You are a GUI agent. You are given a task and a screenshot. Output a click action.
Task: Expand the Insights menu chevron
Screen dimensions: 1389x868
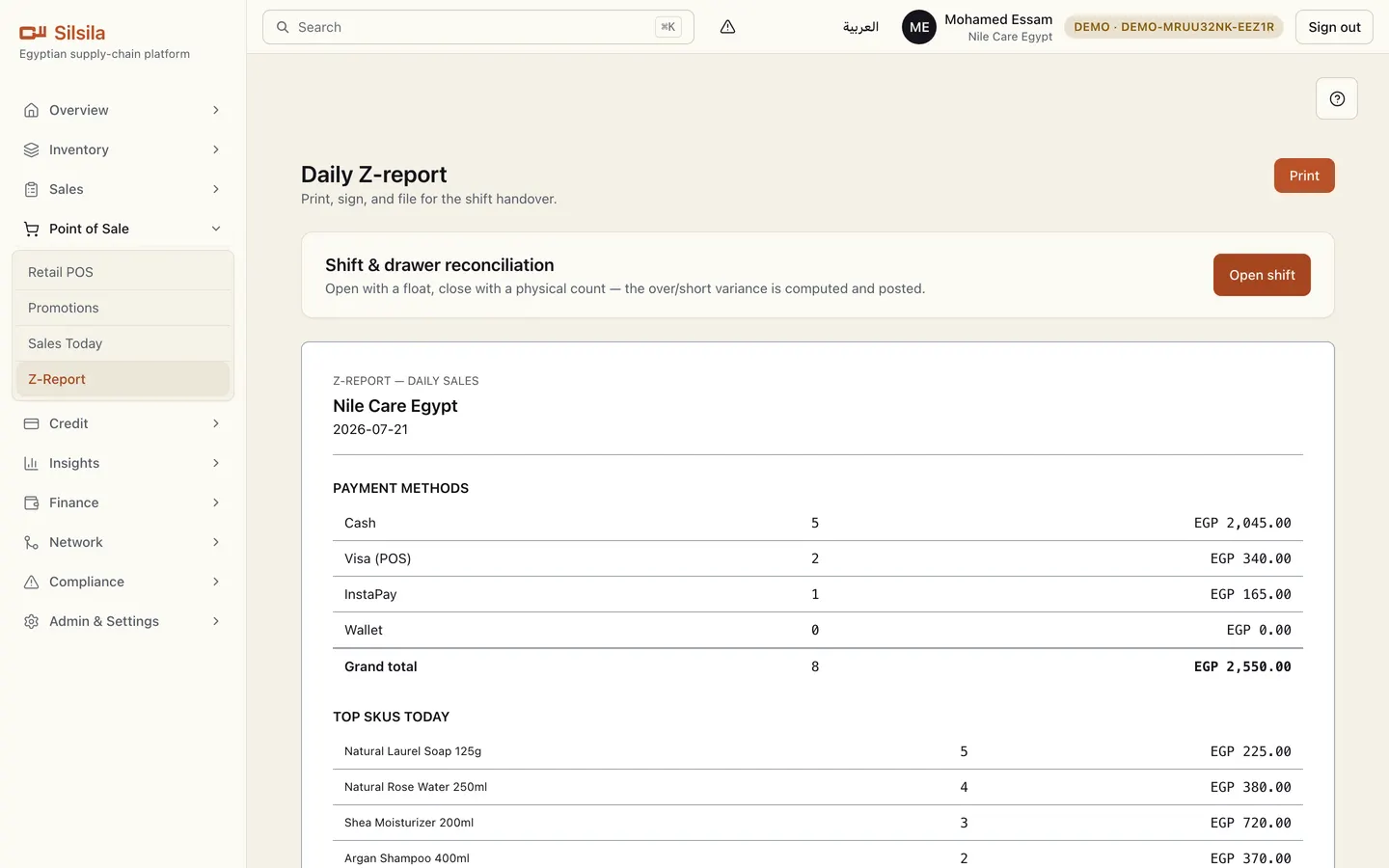(x=216, y=463)
